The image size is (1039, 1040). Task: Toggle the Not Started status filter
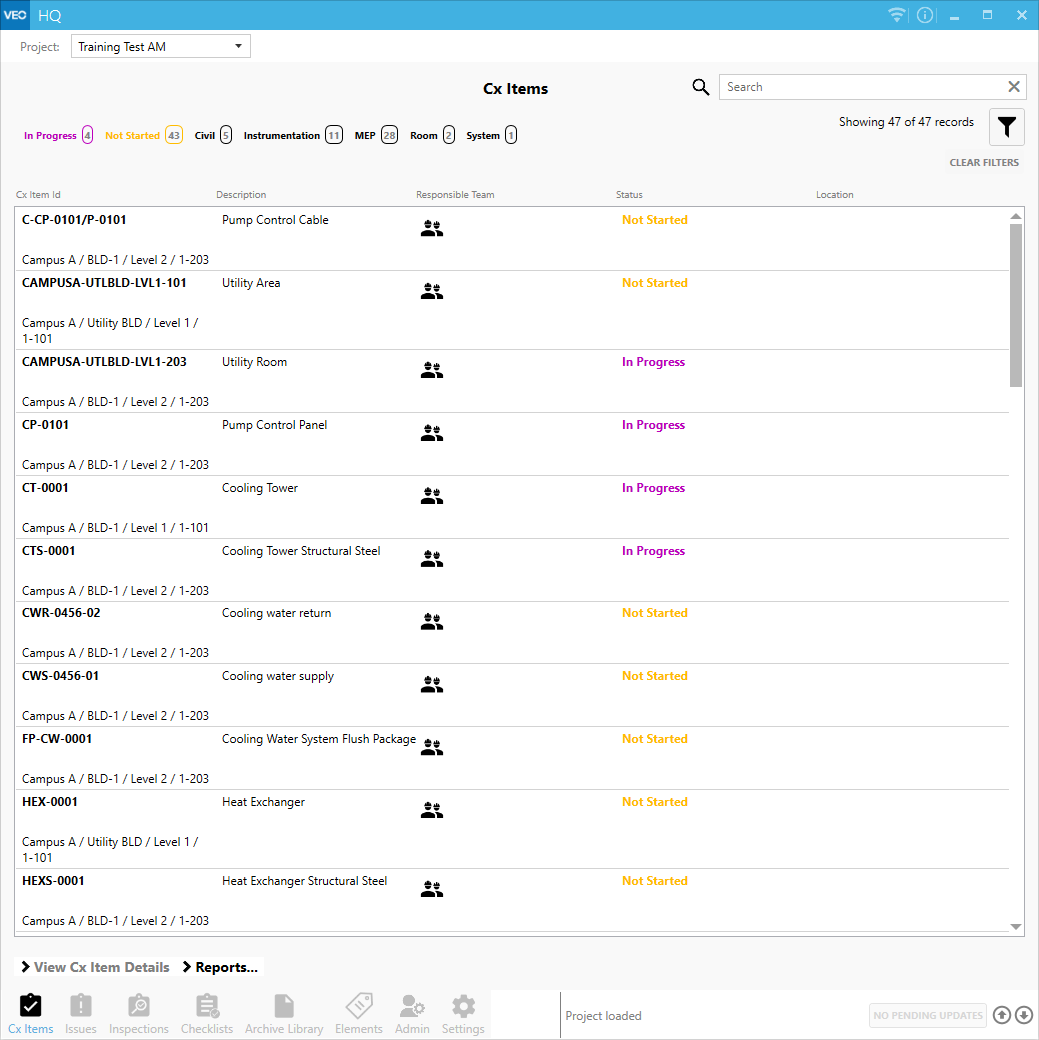click(143, 136)
